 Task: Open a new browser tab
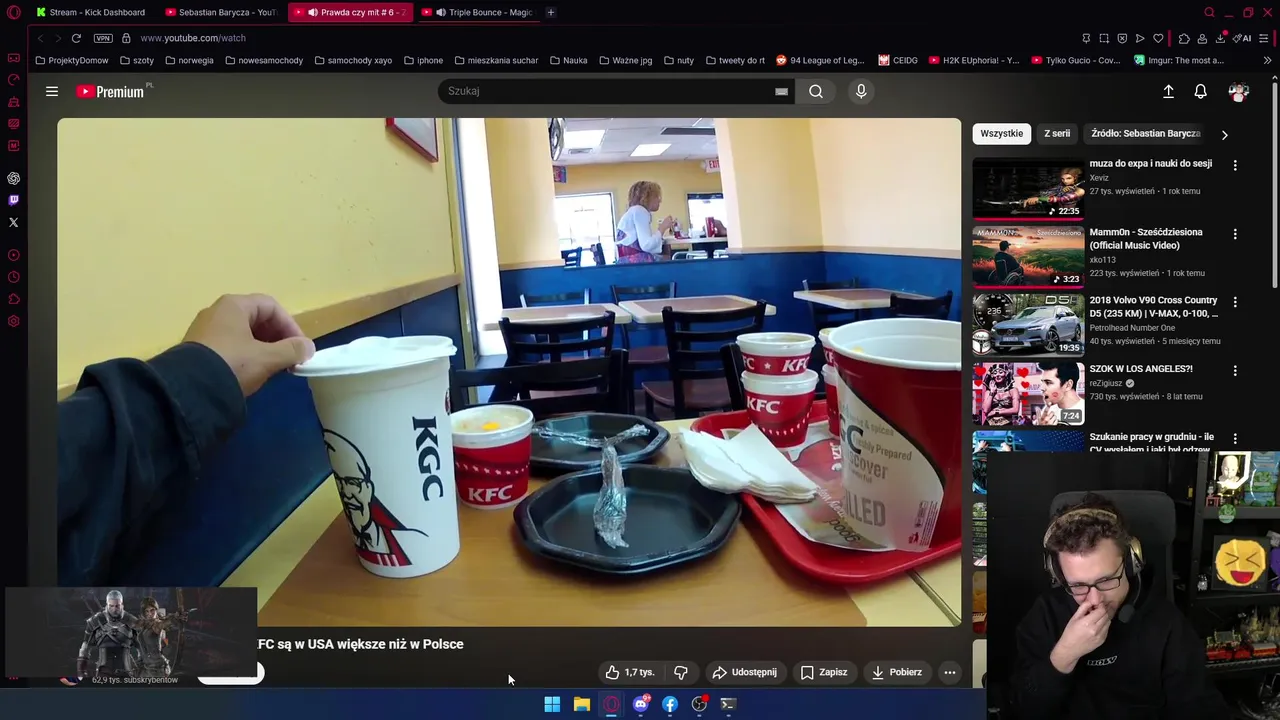550,12
